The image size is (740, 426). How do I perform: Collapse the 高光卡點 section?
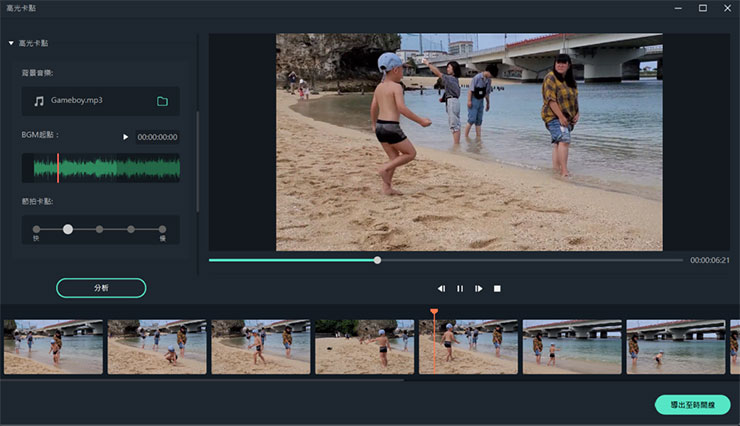pos(11,44)
